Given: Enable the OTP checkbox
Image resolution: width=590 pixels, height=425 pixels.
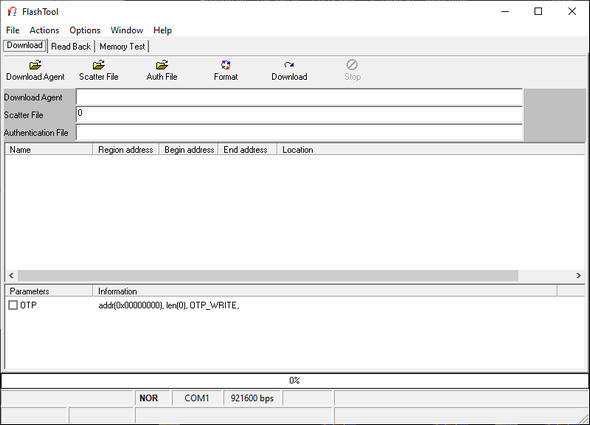Looking at the screenshot, I should point(13,305).
